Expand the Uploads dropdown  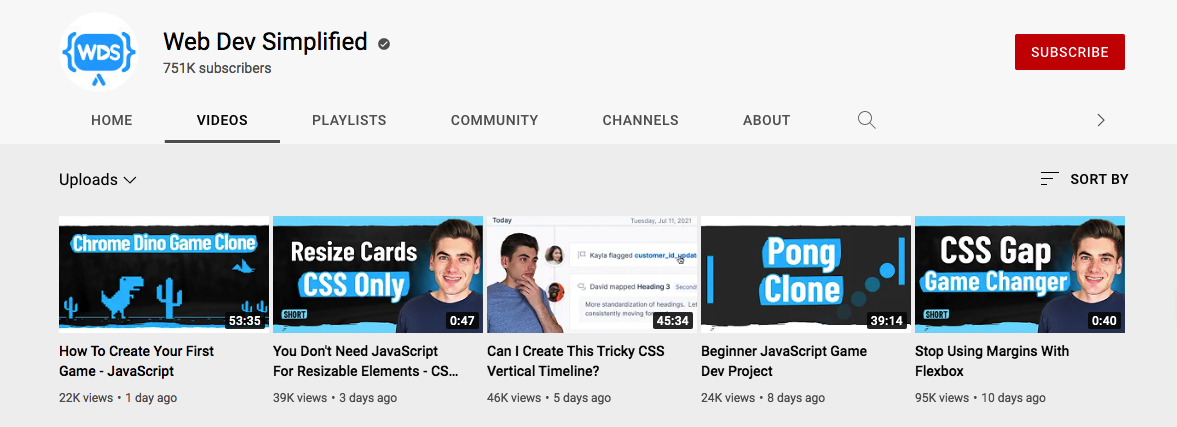pyautogui.click(x=98, y=180)
